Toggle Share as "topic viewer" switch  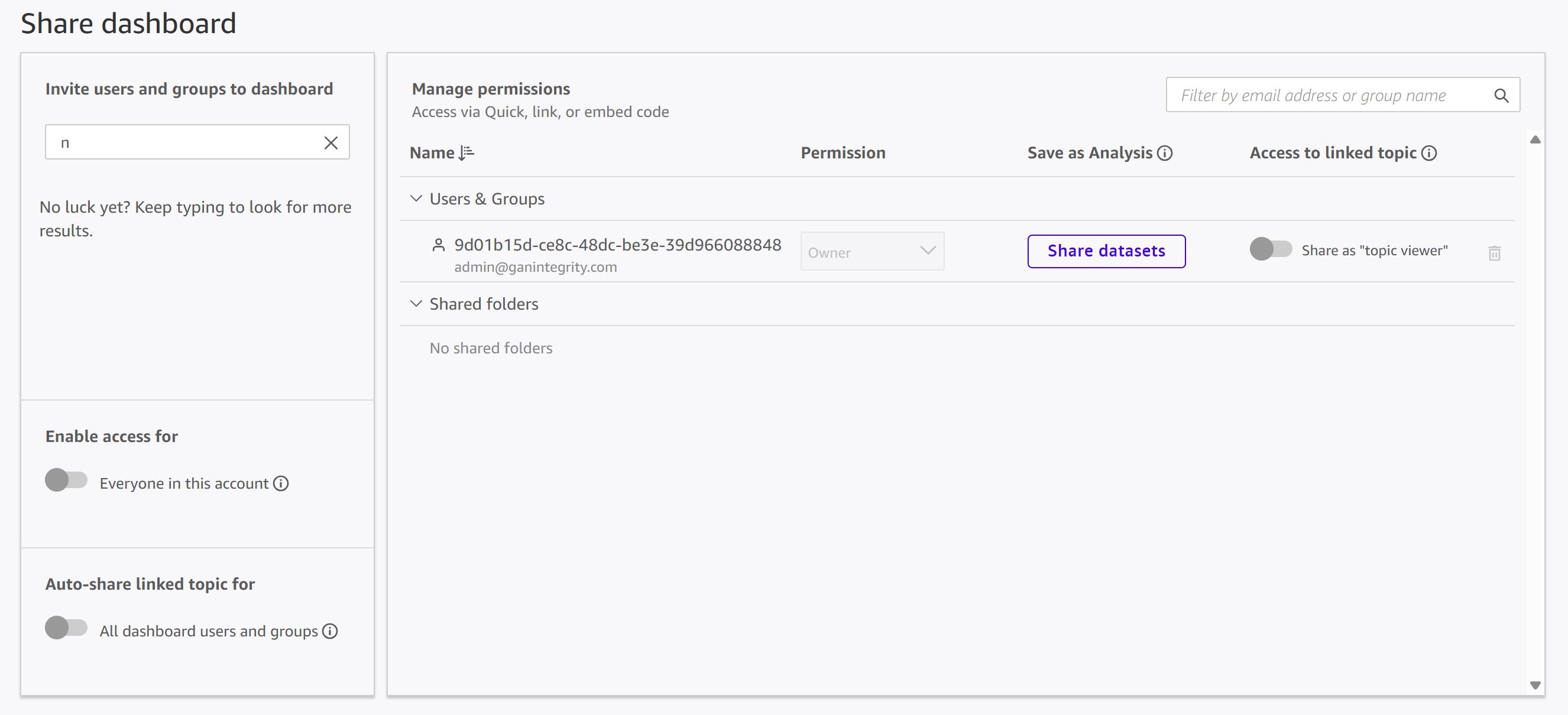tap(1271, 249)
